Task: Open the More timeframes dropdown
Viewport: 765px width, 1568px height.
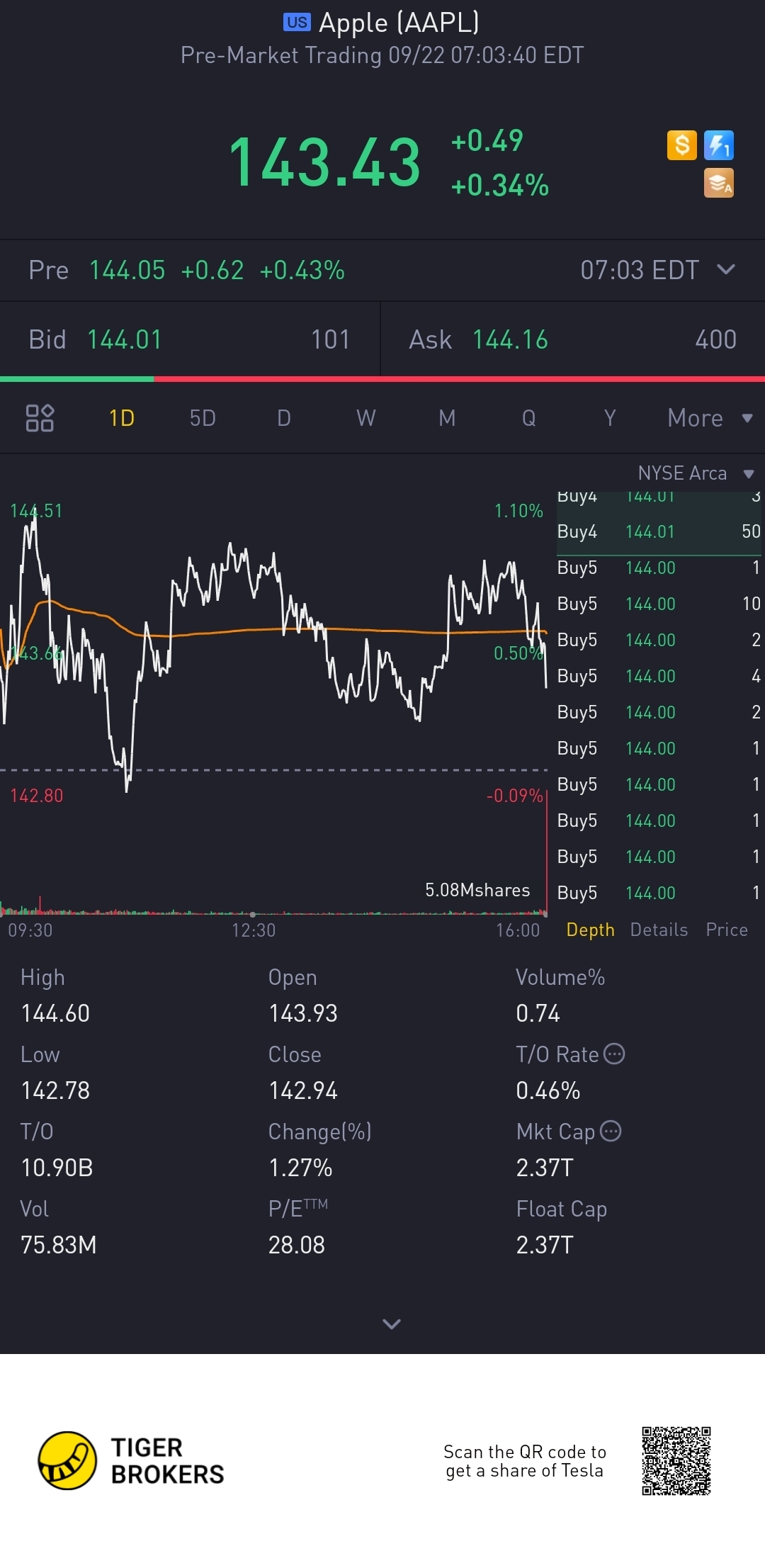Action: pos(710,418)
